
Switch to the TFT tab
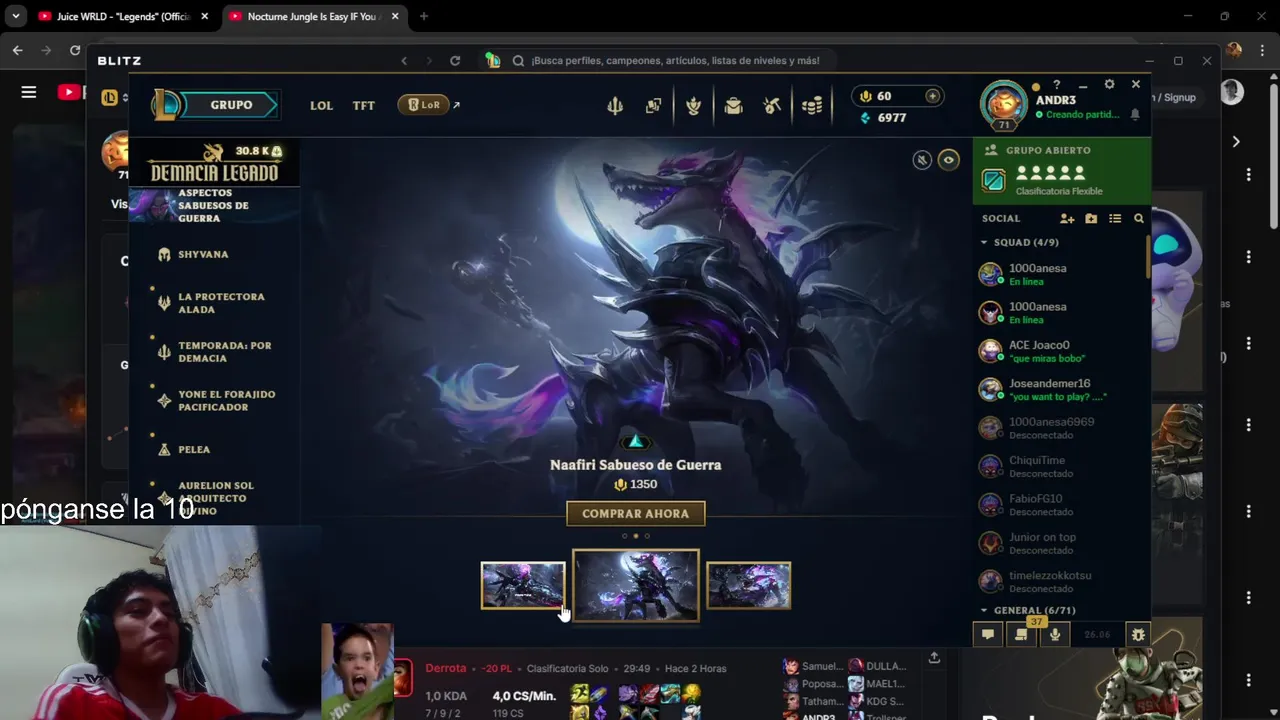coord(364,105)
